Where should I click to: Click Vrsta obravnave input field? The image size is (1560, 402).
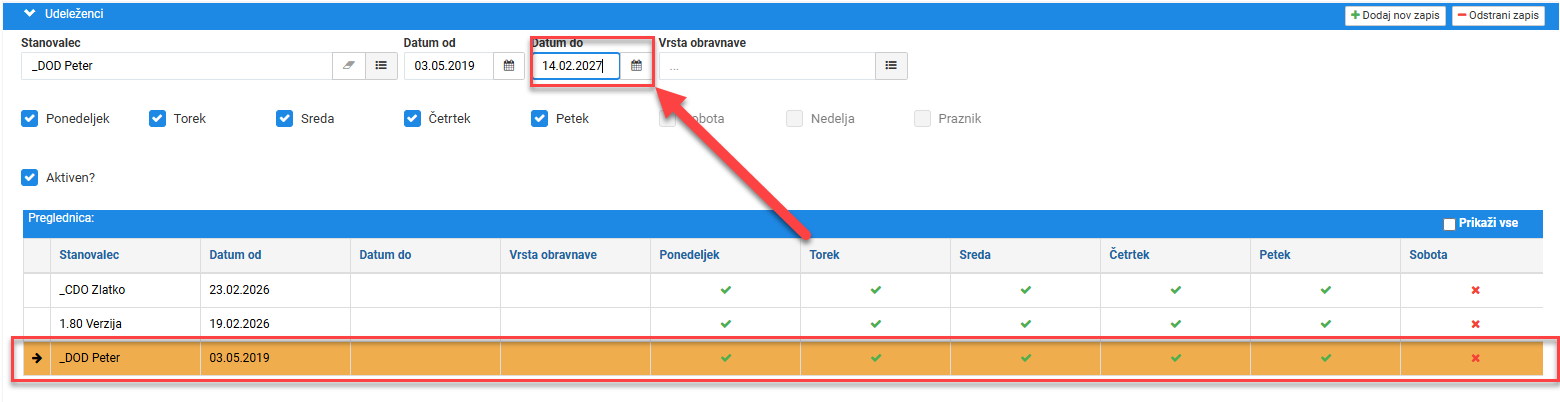pyautogui.click(x=767, y=66)
